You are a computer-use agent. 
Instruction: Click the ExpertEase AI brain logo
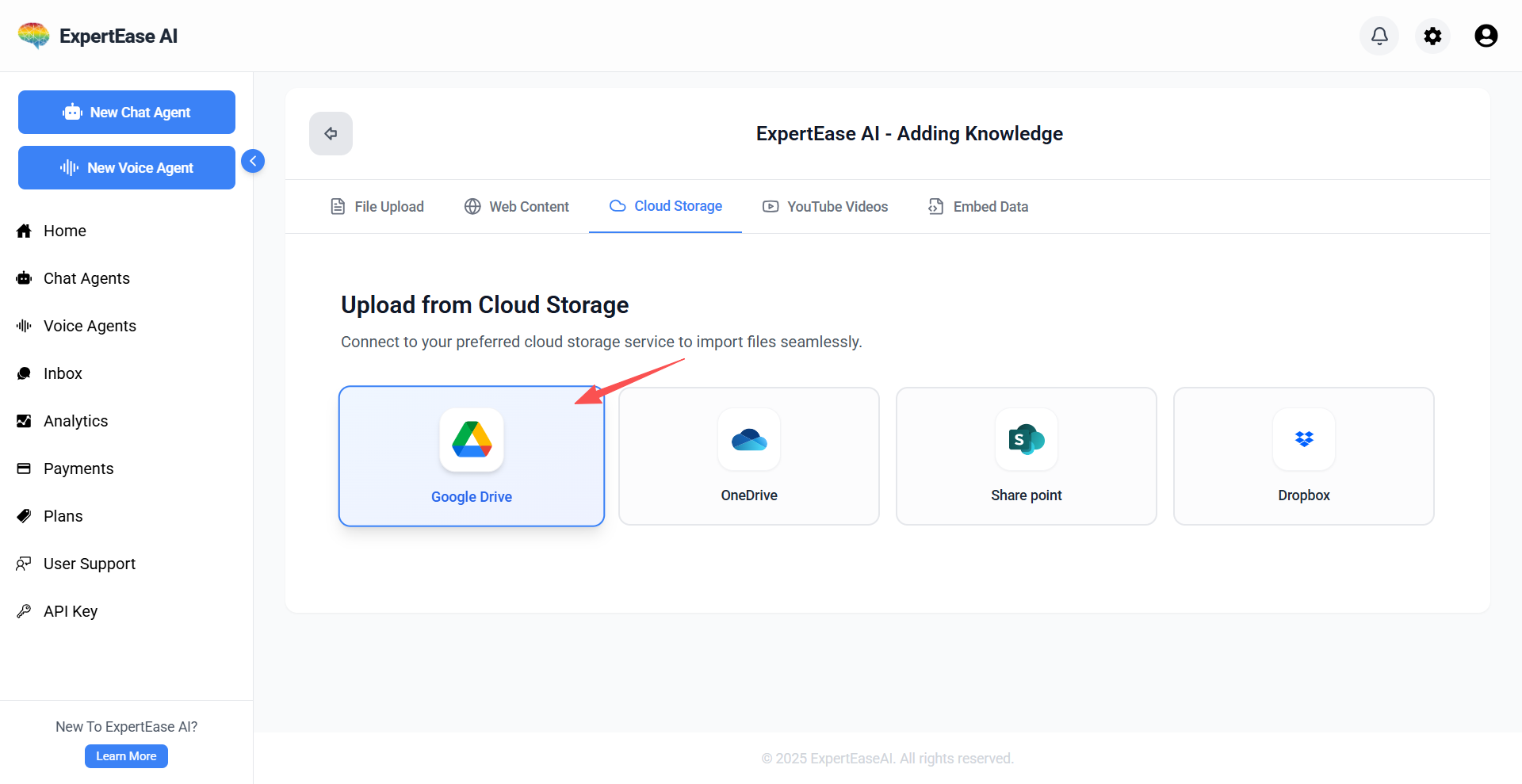33,36
